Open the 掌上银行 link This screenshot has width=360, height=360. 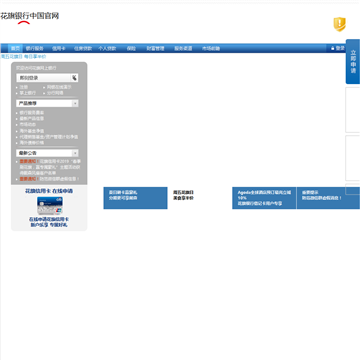[x=28, y=93]
